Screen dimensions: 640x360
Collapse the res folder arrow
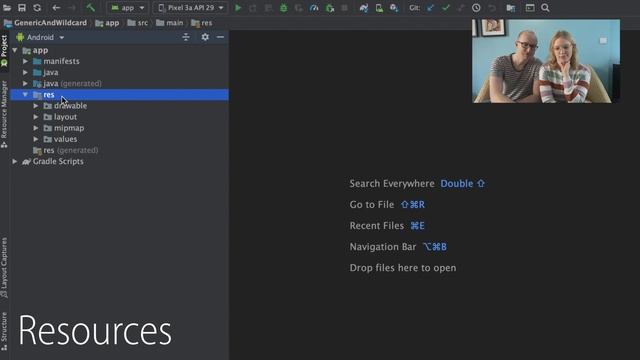click(x=25, y=95)
